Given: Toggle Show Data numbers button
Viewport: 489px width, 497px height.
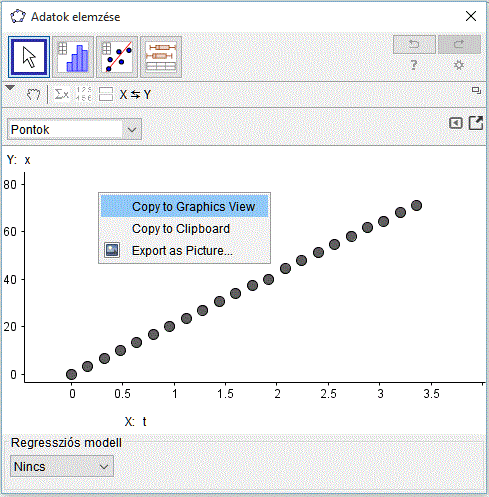Looking at the screenshot, I should [x=84, y=95].
